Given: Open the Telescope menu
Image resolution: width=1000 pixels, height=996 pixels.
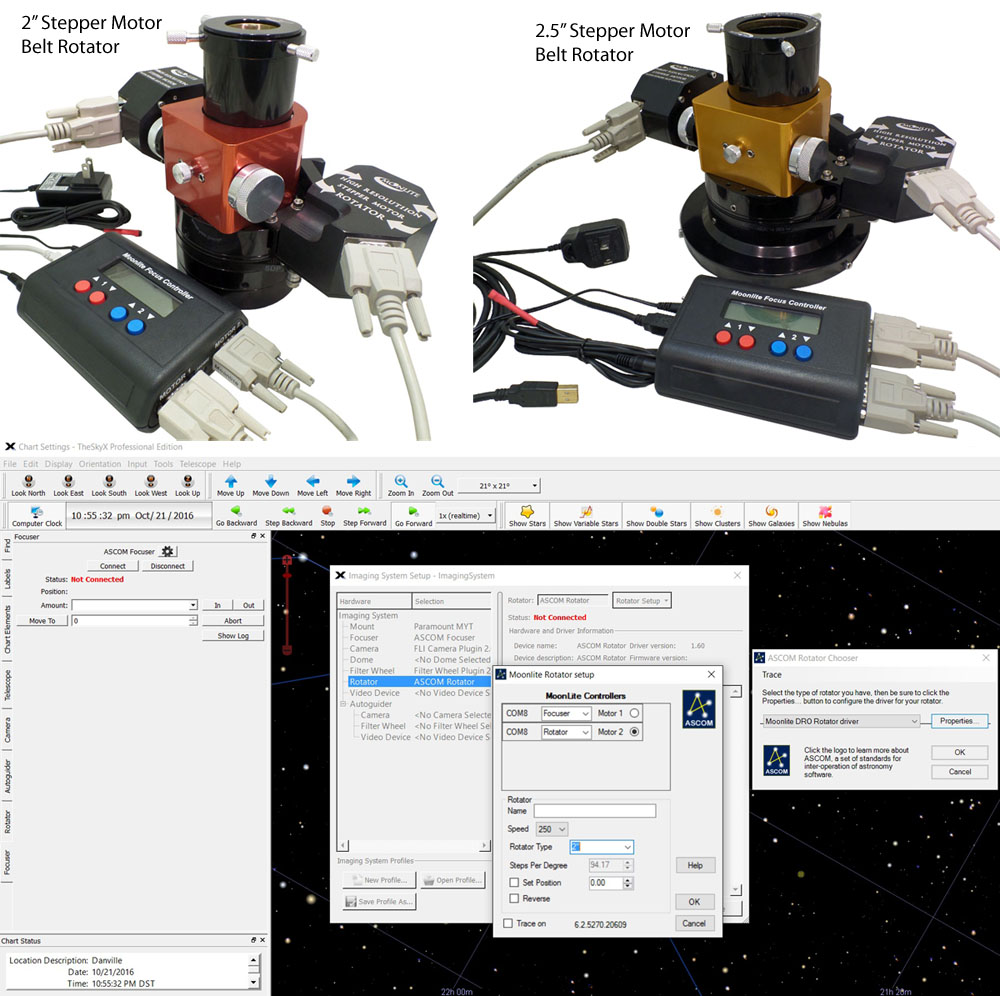Looking at the screenshot, I should (x=198, y=464).
